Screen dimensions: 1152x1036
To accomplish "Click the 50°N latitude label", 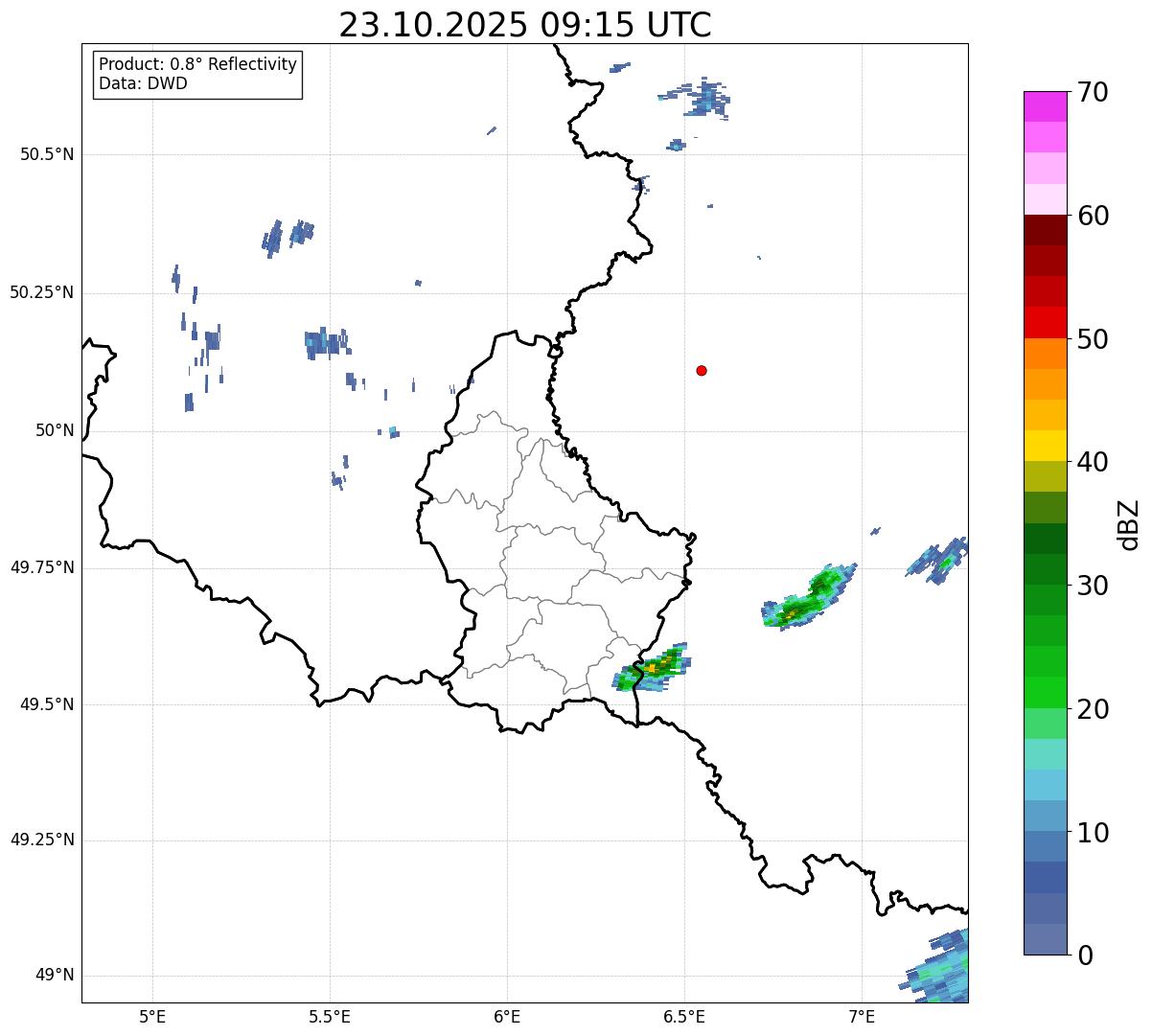I will click(x=56, y=430).
